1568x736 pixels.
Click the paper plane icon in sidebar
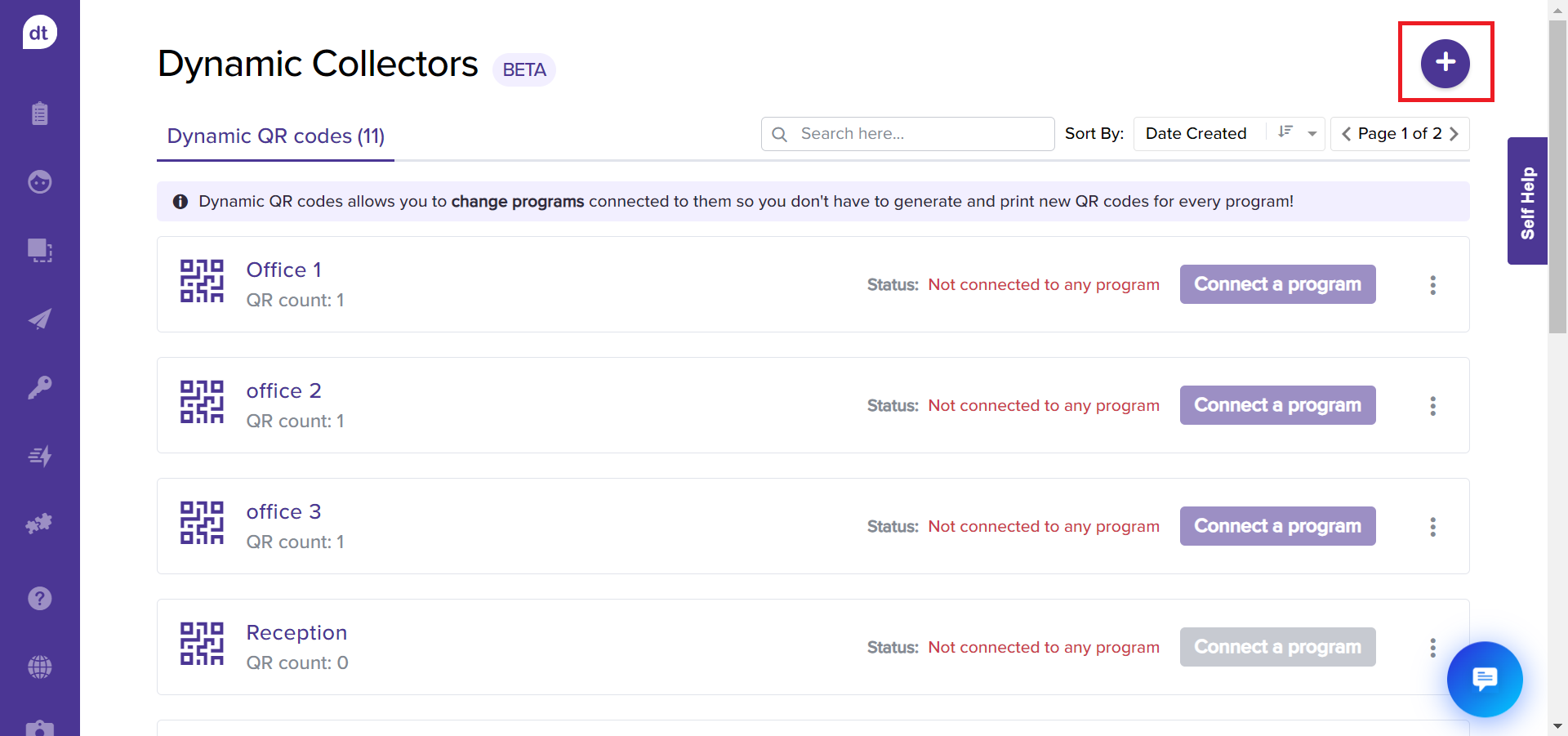pyautogui.click(x=39, y=319)
